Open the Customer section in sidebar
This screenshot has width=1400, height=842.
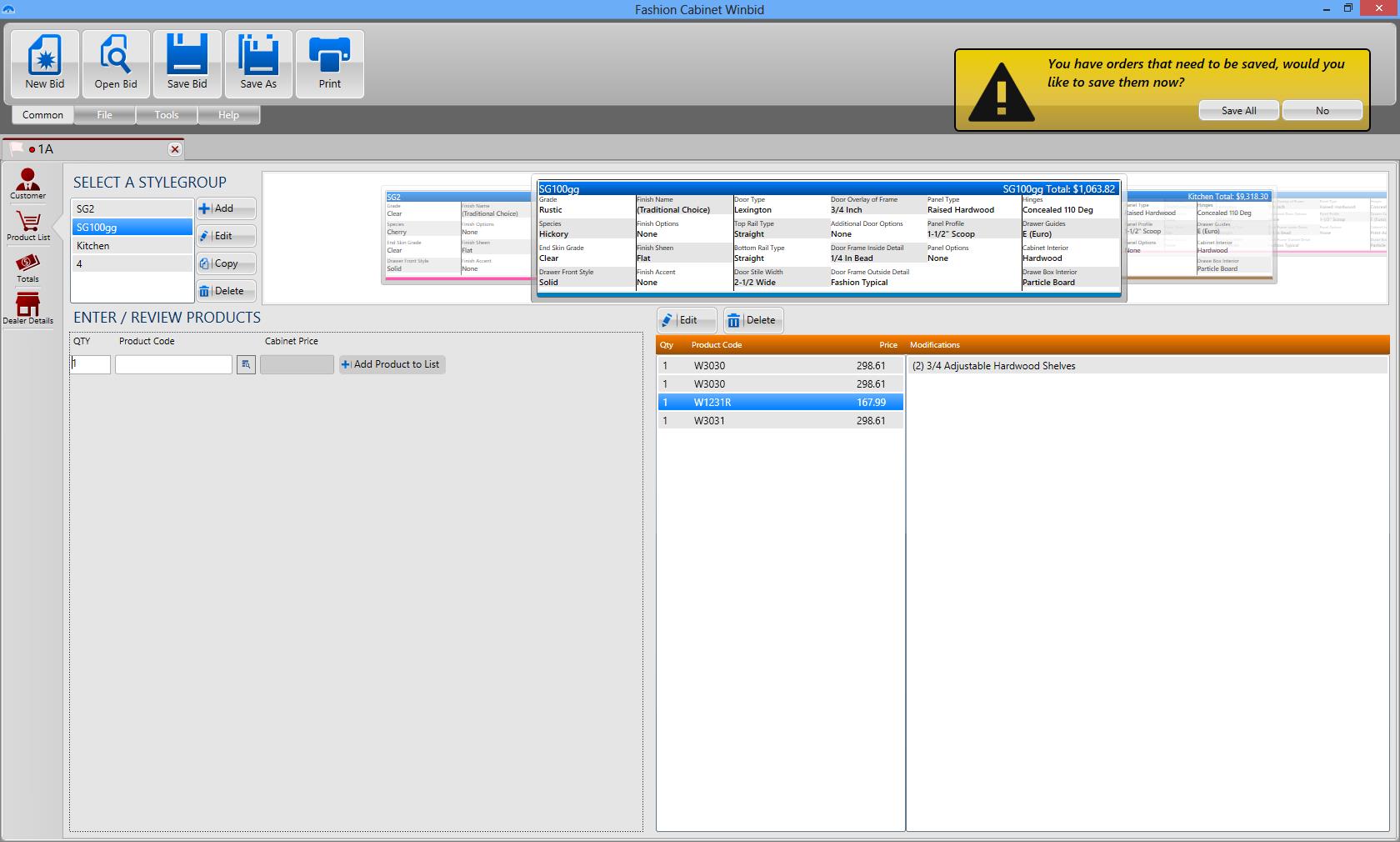pos(28,184)
